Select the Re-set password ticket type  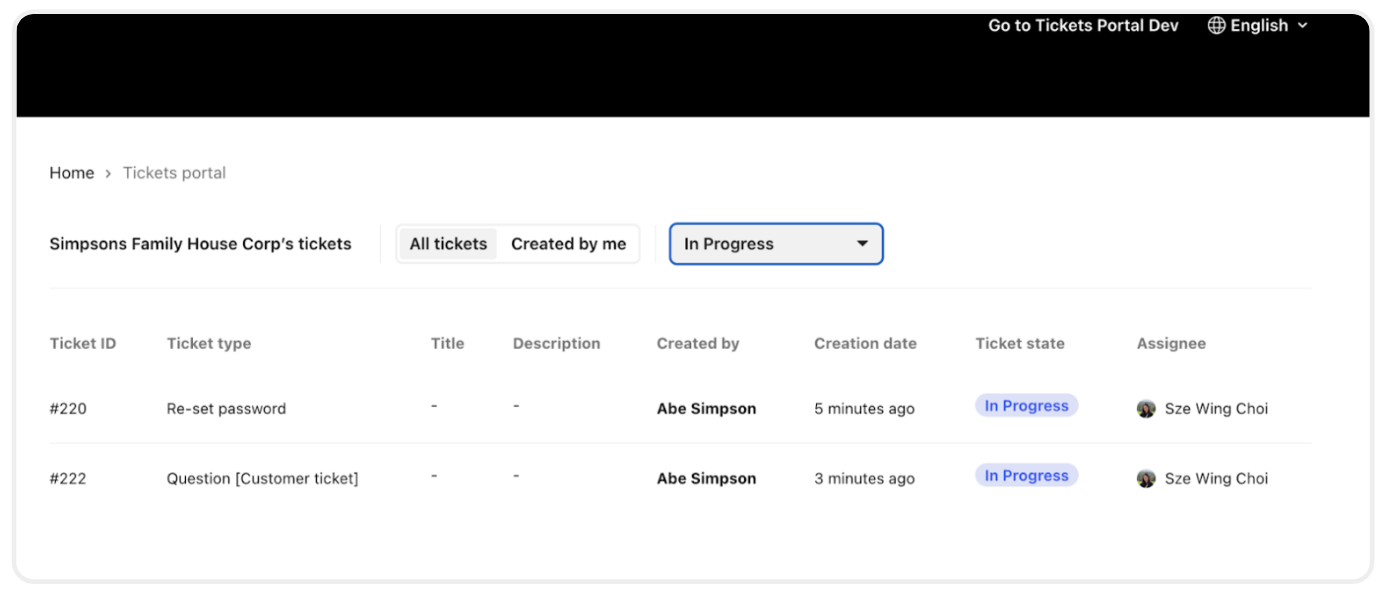pos(226,409)
